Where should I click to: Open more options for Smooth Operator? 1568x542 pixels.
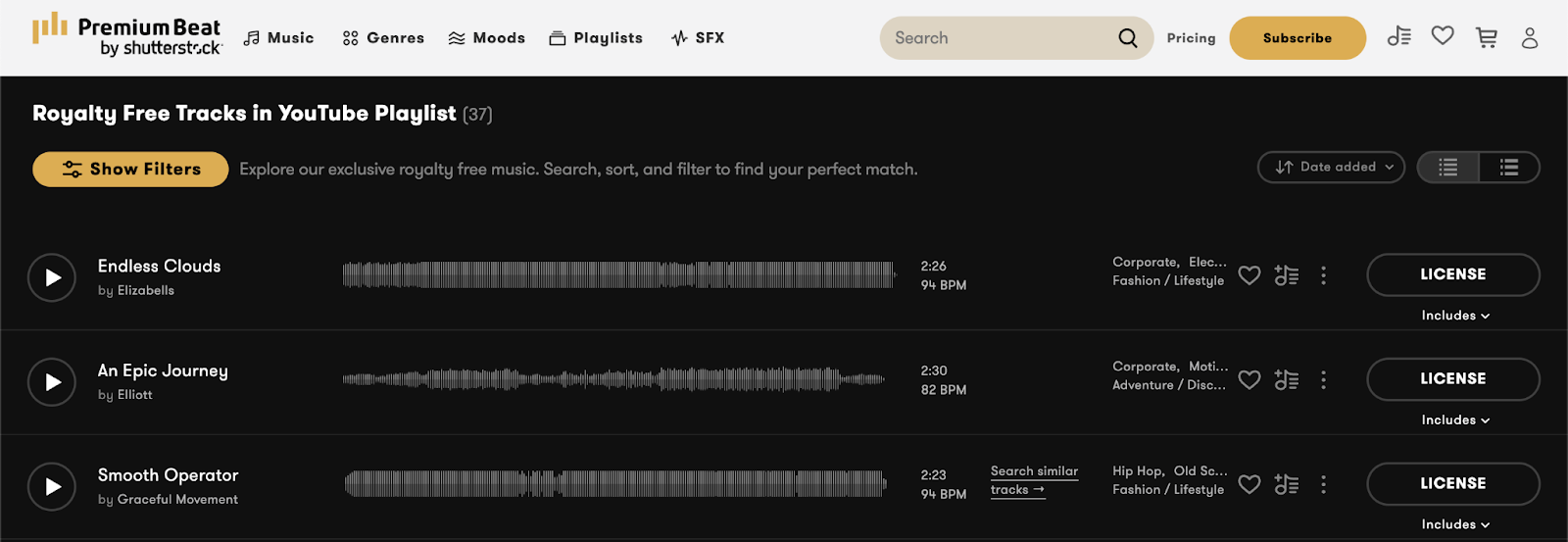[x=1324, y=484]
